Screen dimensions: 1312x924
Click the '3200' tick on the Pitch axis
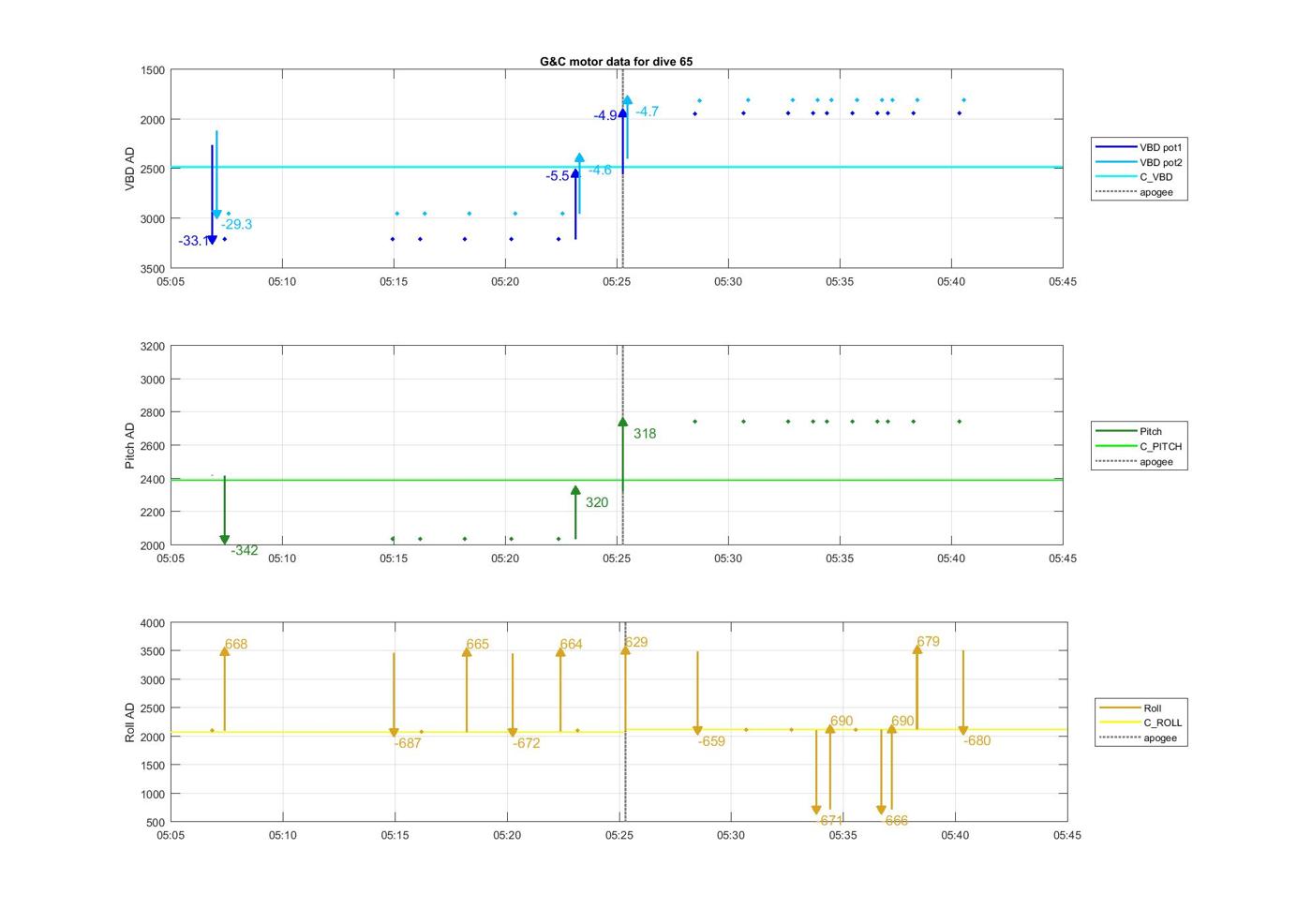point(153,347)
